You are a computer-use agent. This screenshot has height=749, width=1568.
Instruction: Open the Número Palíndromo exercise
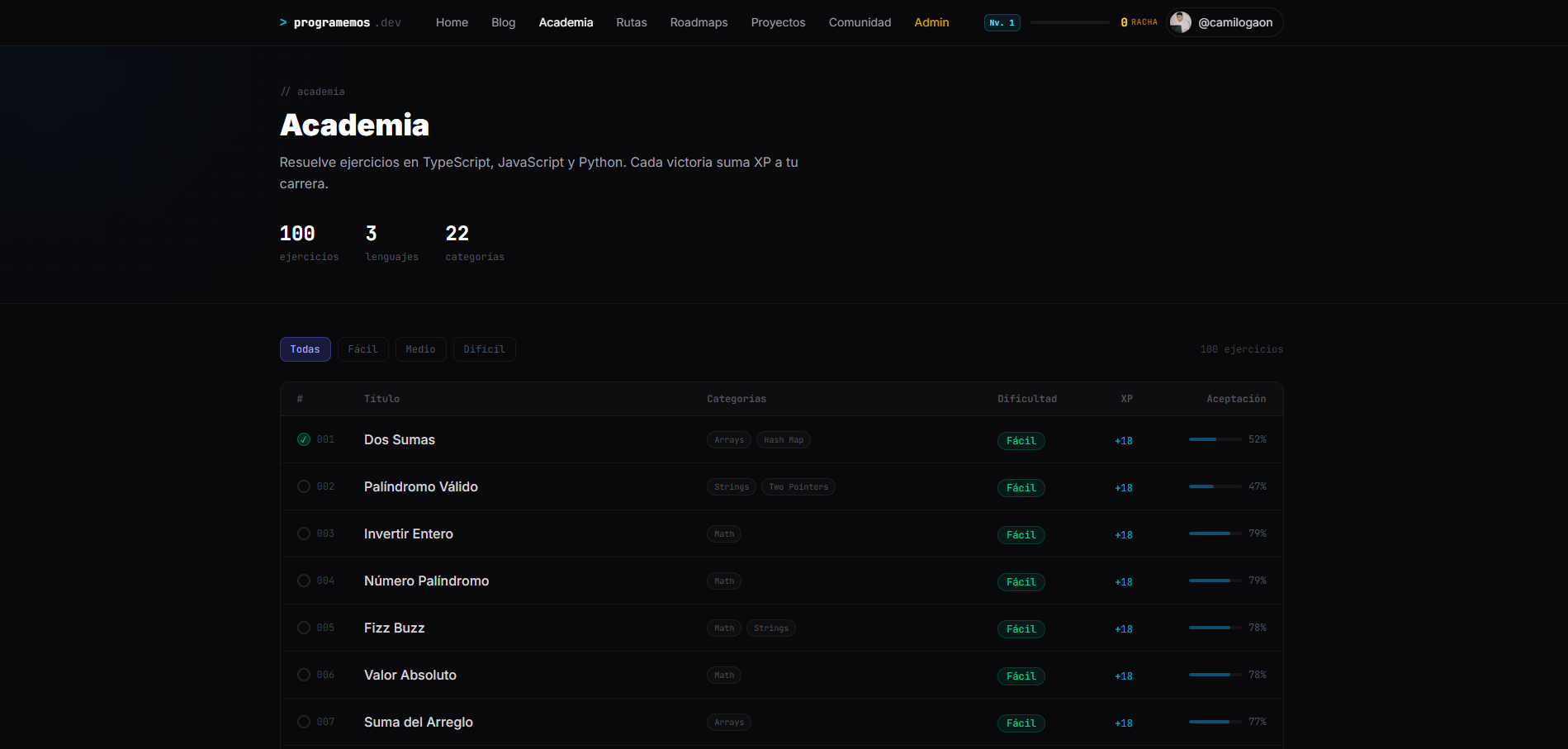[x=426, y=581]
